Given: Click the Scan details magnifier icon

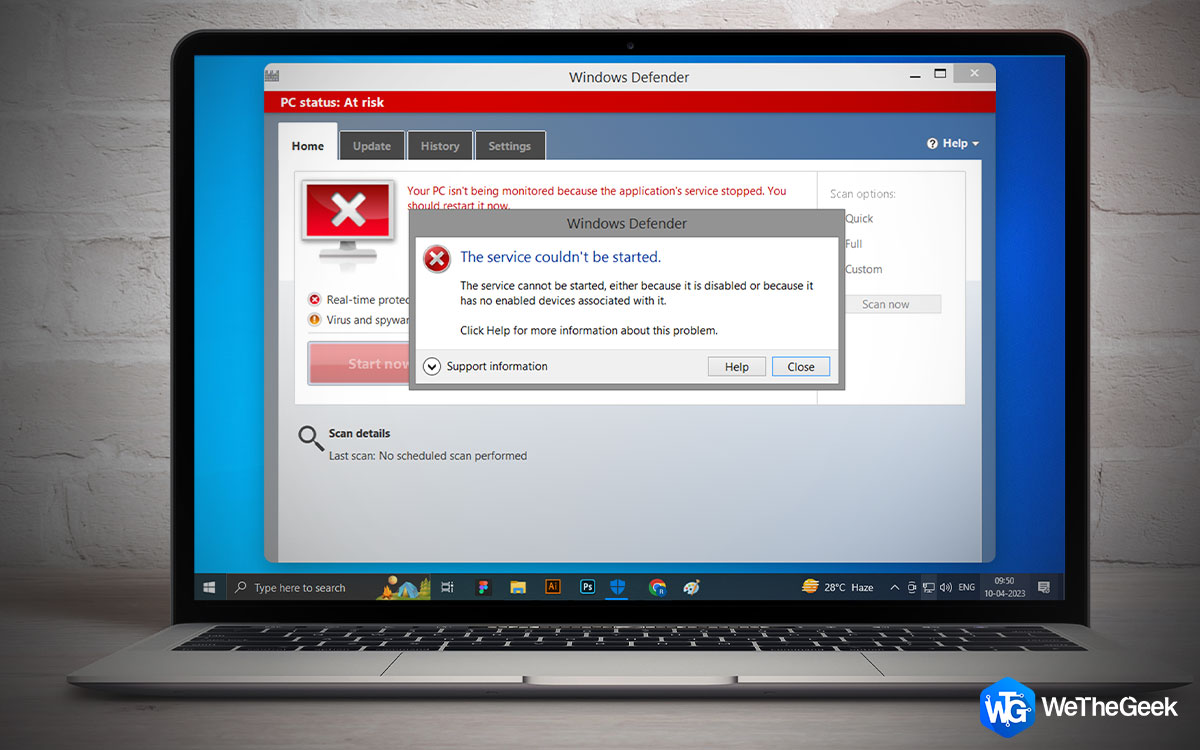Looking at the screenshot, I should click(x=310, y=438).
